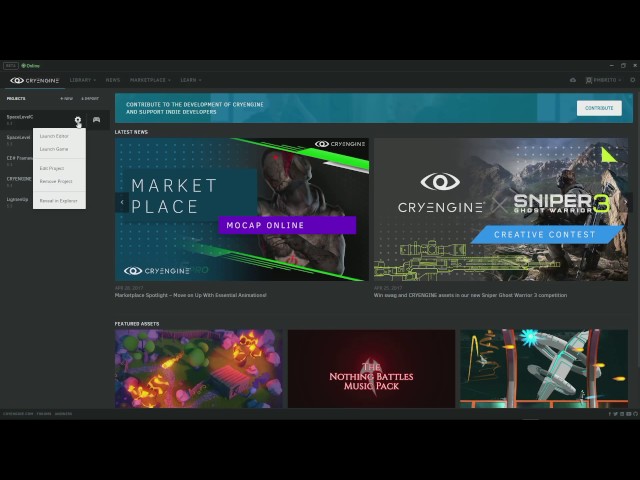This screenshot has height=480, width=640.
Task: Open the Forums footer link
Action: point(44,414)
